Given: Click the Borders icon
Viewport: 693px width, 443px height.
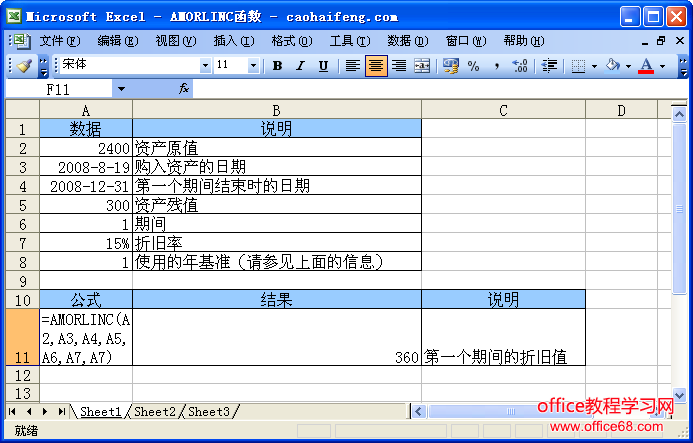Looking at the screenshot, I should [578, 66].
